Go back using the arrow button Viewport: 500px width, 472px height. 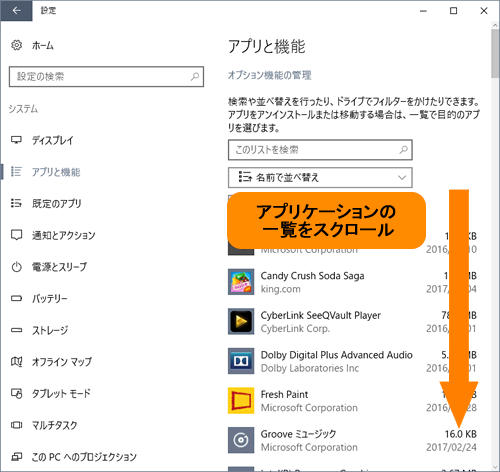[x=16, y=11]
